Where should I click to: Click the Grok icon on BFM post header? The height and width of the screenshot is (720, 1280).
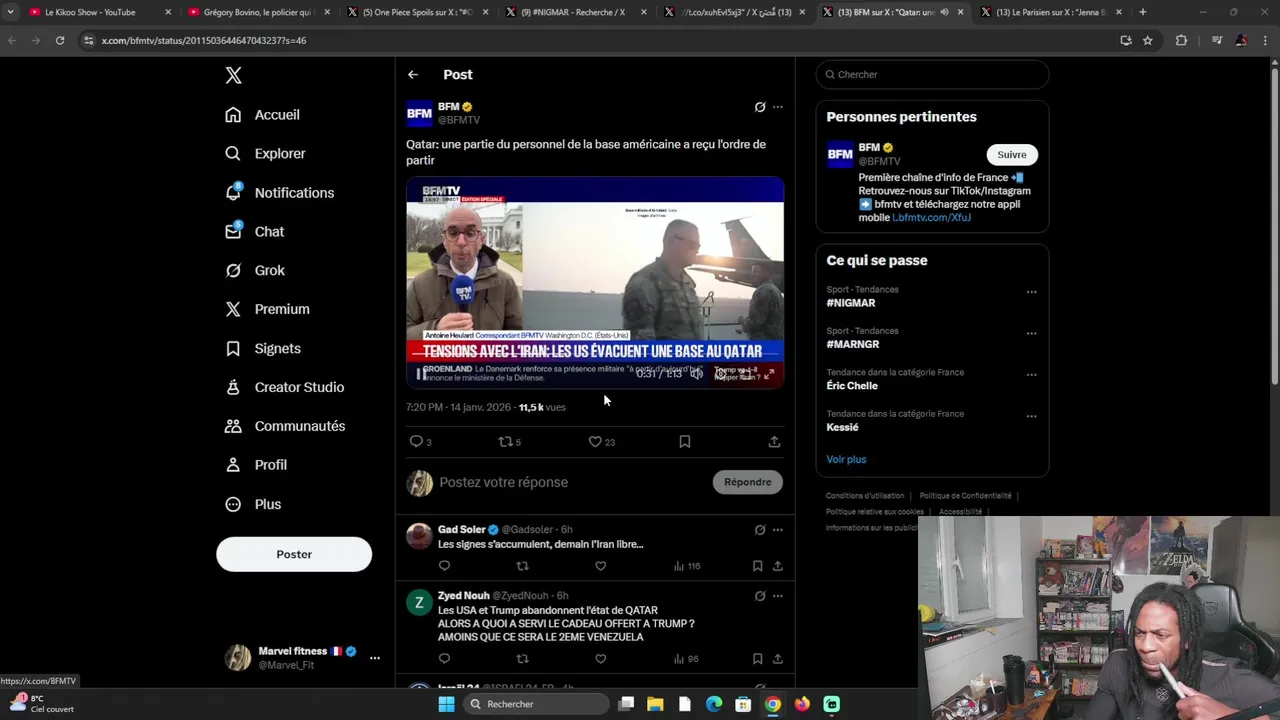[760, 107]
